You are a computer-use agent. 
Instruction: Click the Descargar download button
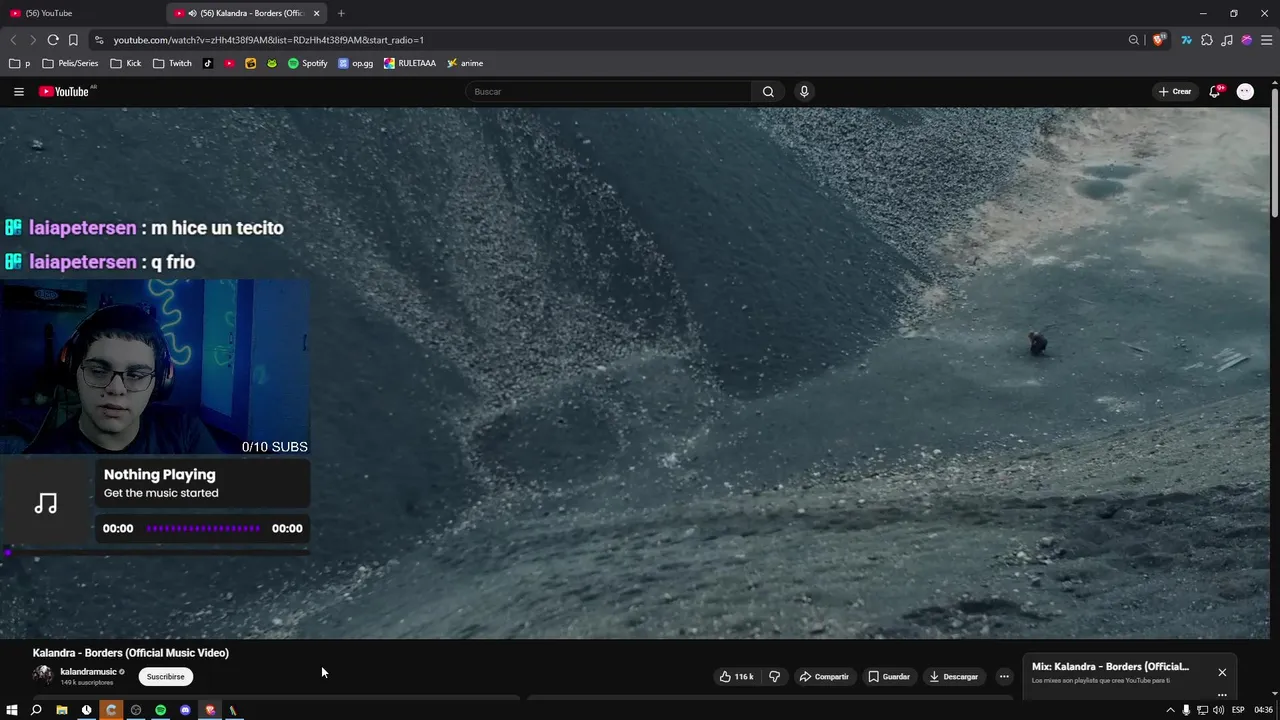954,677
